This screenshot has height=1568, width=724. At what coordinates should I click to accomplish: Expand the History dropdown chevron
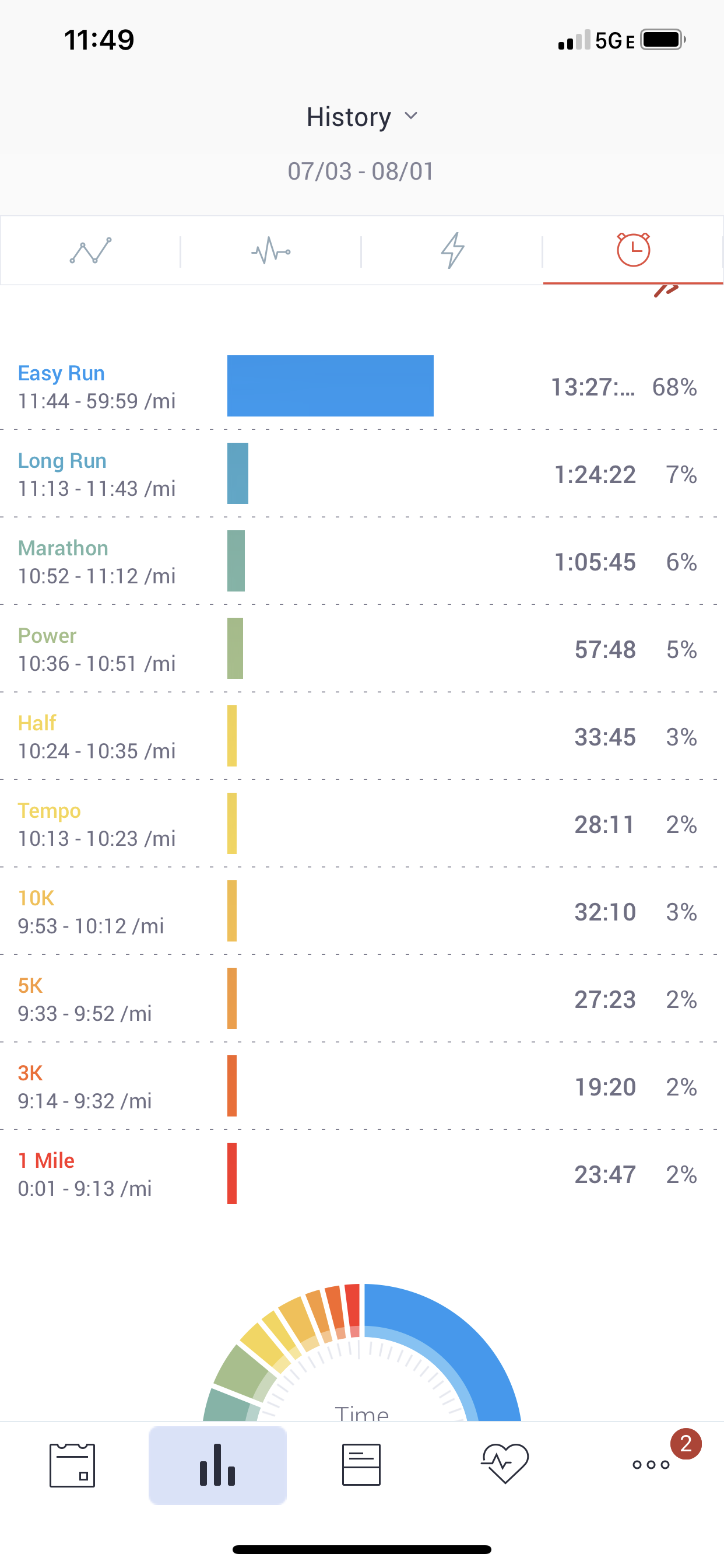(x=412, y=116)
